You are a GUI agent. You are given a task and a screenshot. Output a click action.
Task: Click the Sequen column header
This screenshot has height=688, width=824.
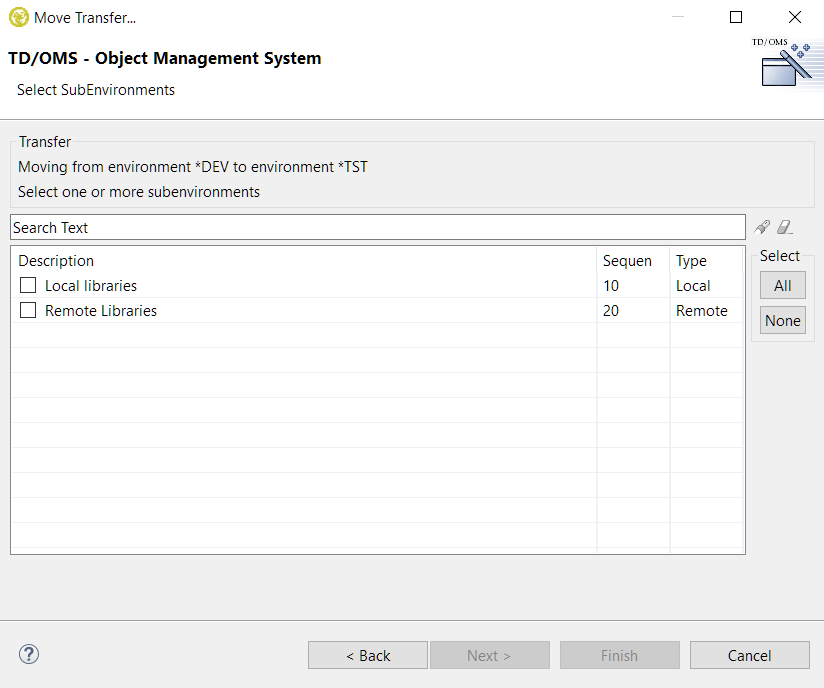(632, 261)
